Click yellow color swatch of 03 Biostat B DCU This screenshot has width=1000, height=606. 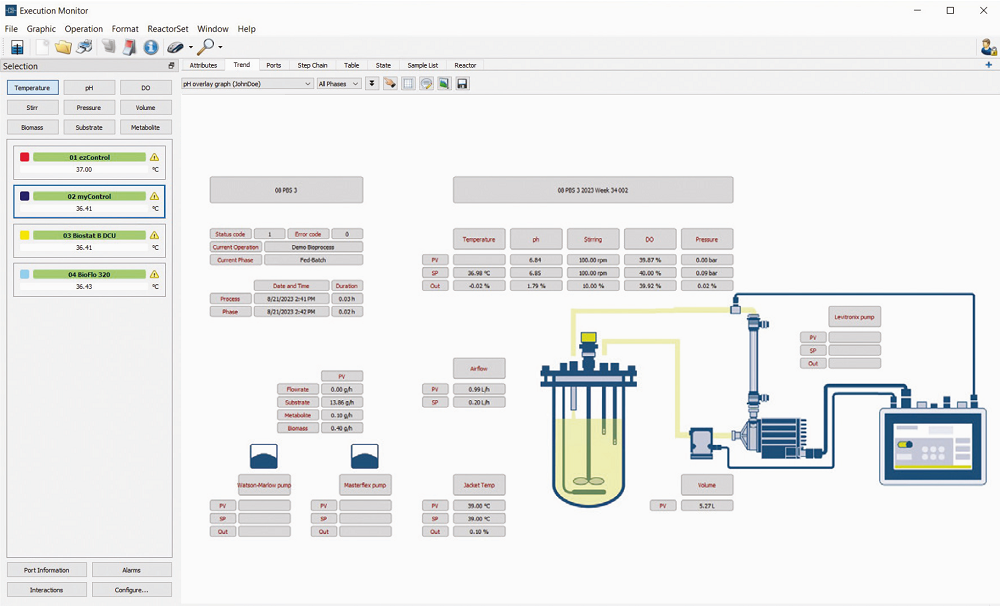click(x=24, y=235)
